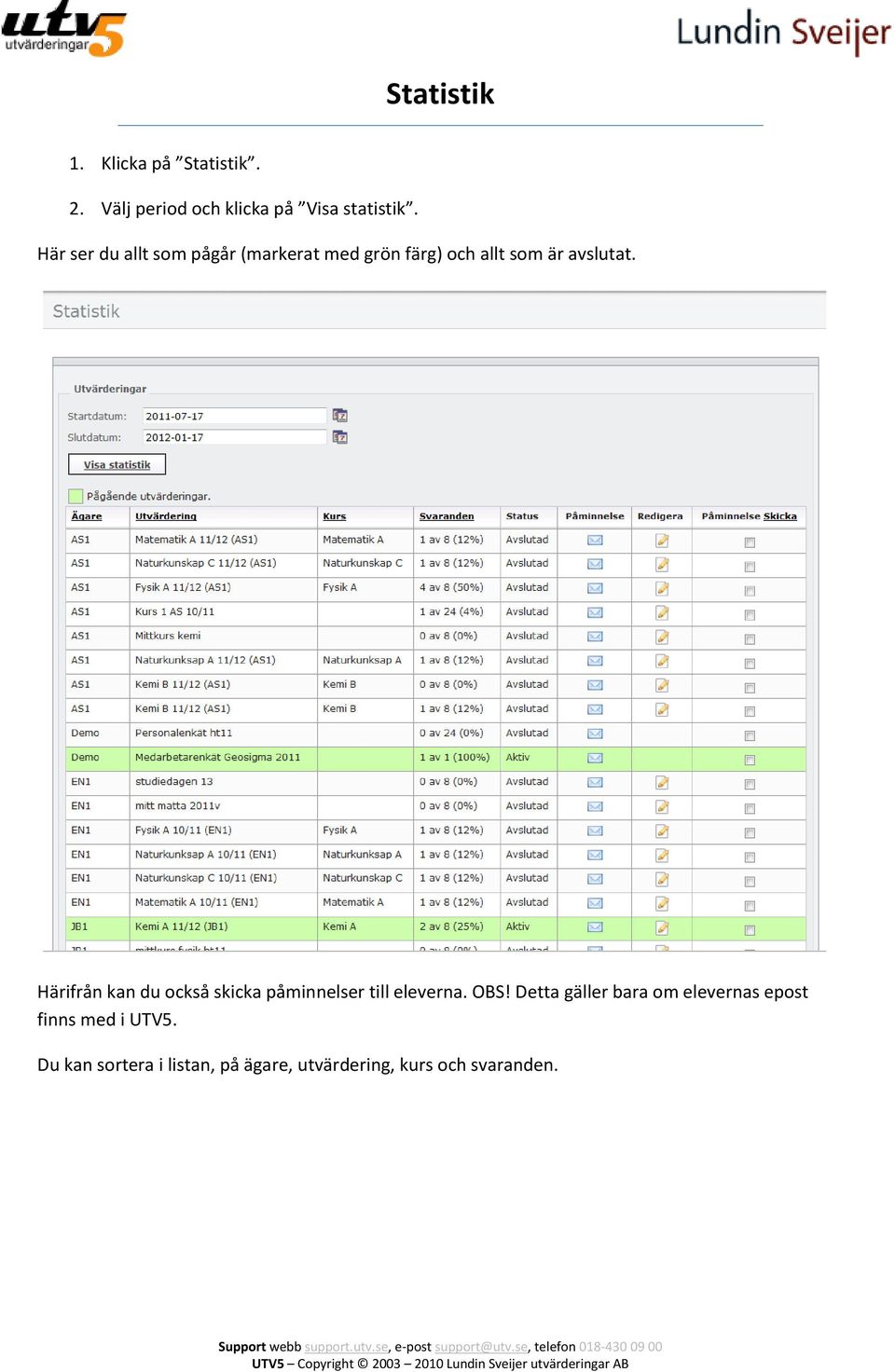Click the "Aktiv" status in the JB1 row
This screenshot has width=895, height=1372.
coord(517,926)
